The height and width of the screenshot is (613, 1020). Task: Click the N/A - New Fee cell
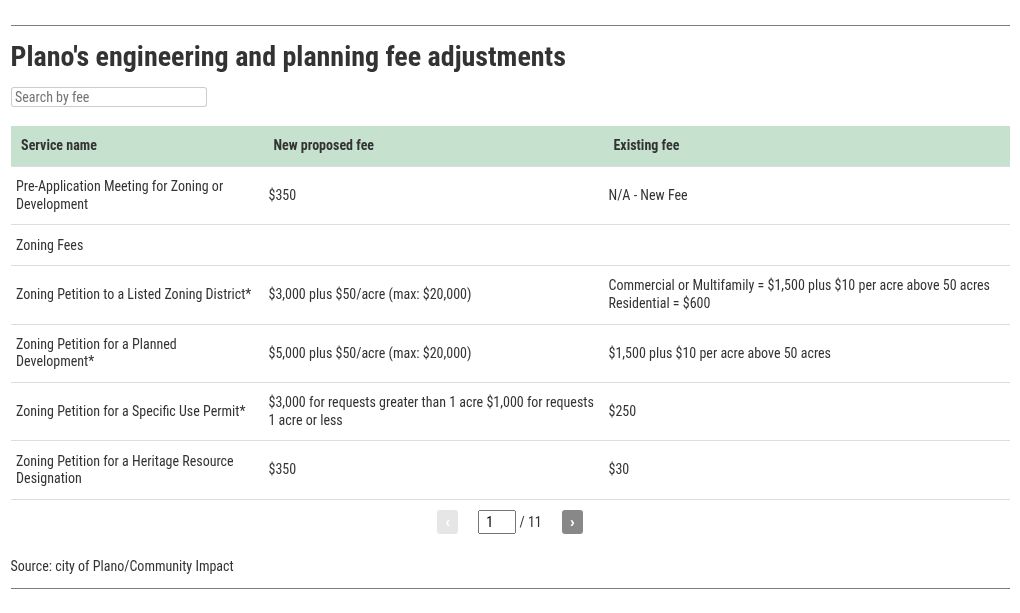point(648,195)
